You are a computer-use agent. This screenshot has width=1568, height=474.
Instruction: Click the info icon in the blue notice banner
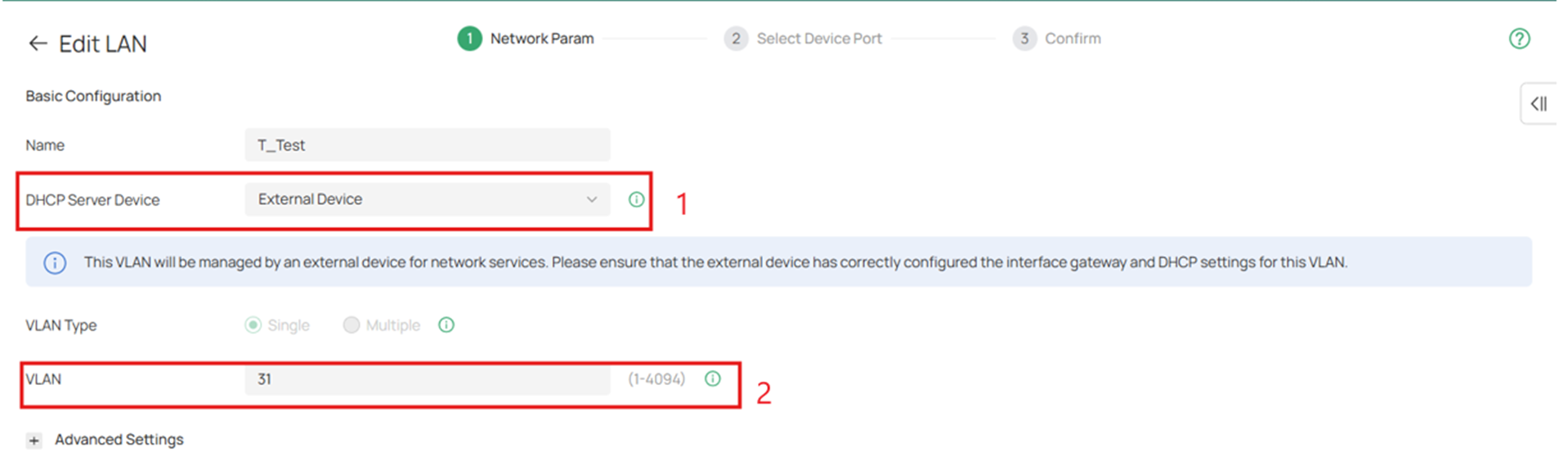[x=54, y=262]
